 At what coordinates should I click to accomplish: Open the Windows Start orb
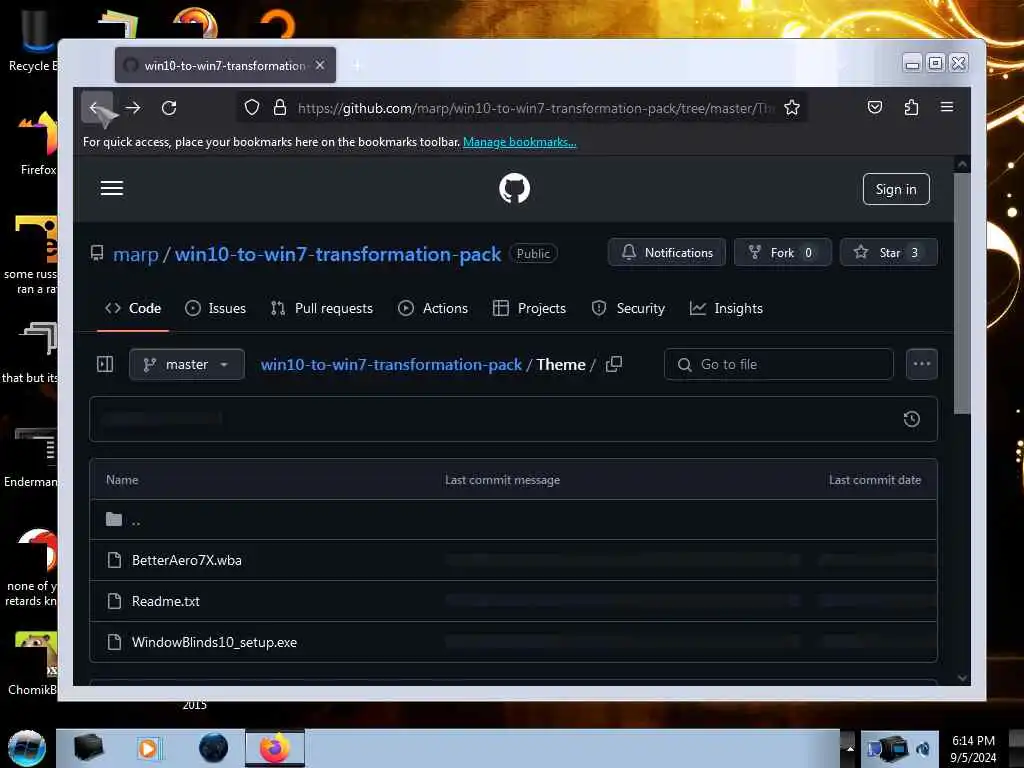click(27, 748)
